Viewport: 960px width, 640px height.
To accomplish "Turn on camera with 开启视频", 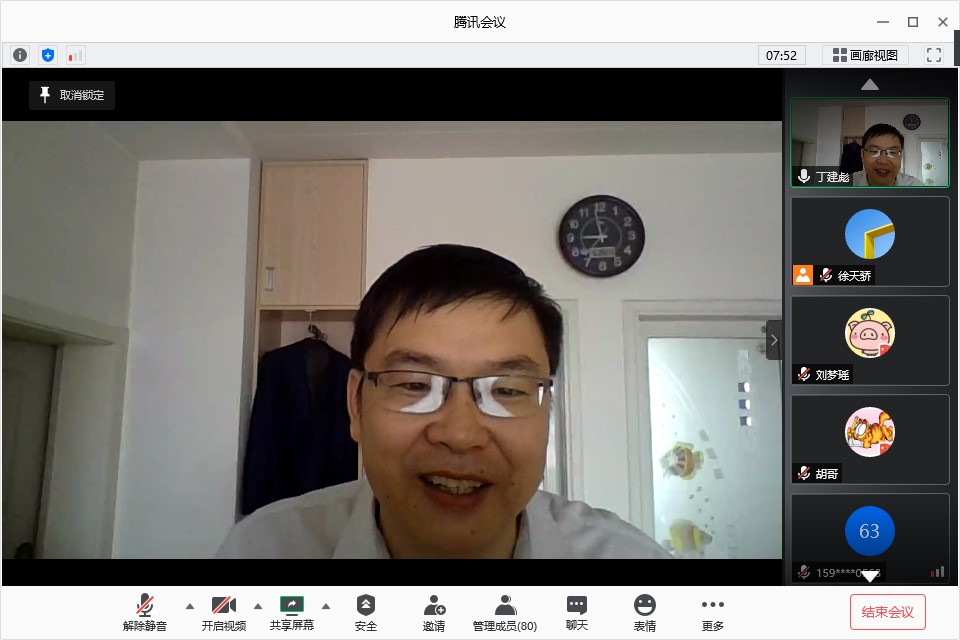I will click(224, 612).
